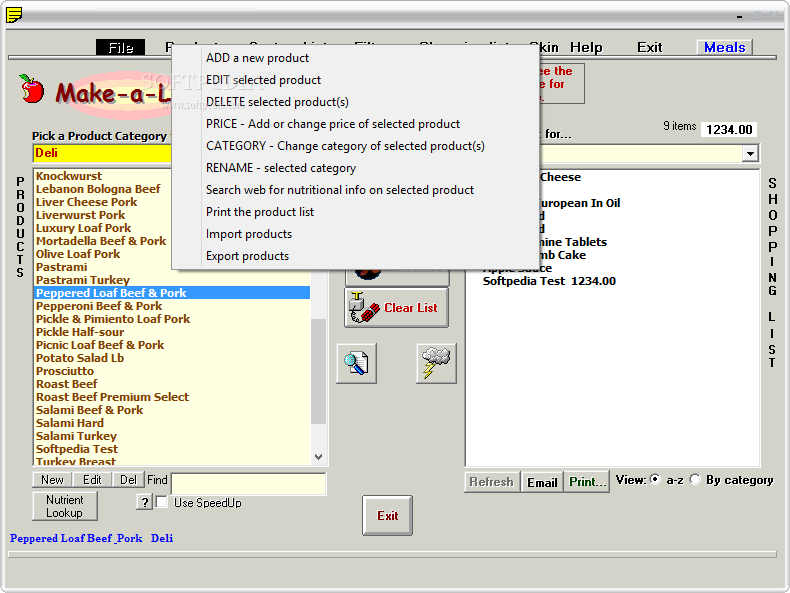Expand the shopping list dropdown arrow
The image size is (790, 593).
coord(750,153)
